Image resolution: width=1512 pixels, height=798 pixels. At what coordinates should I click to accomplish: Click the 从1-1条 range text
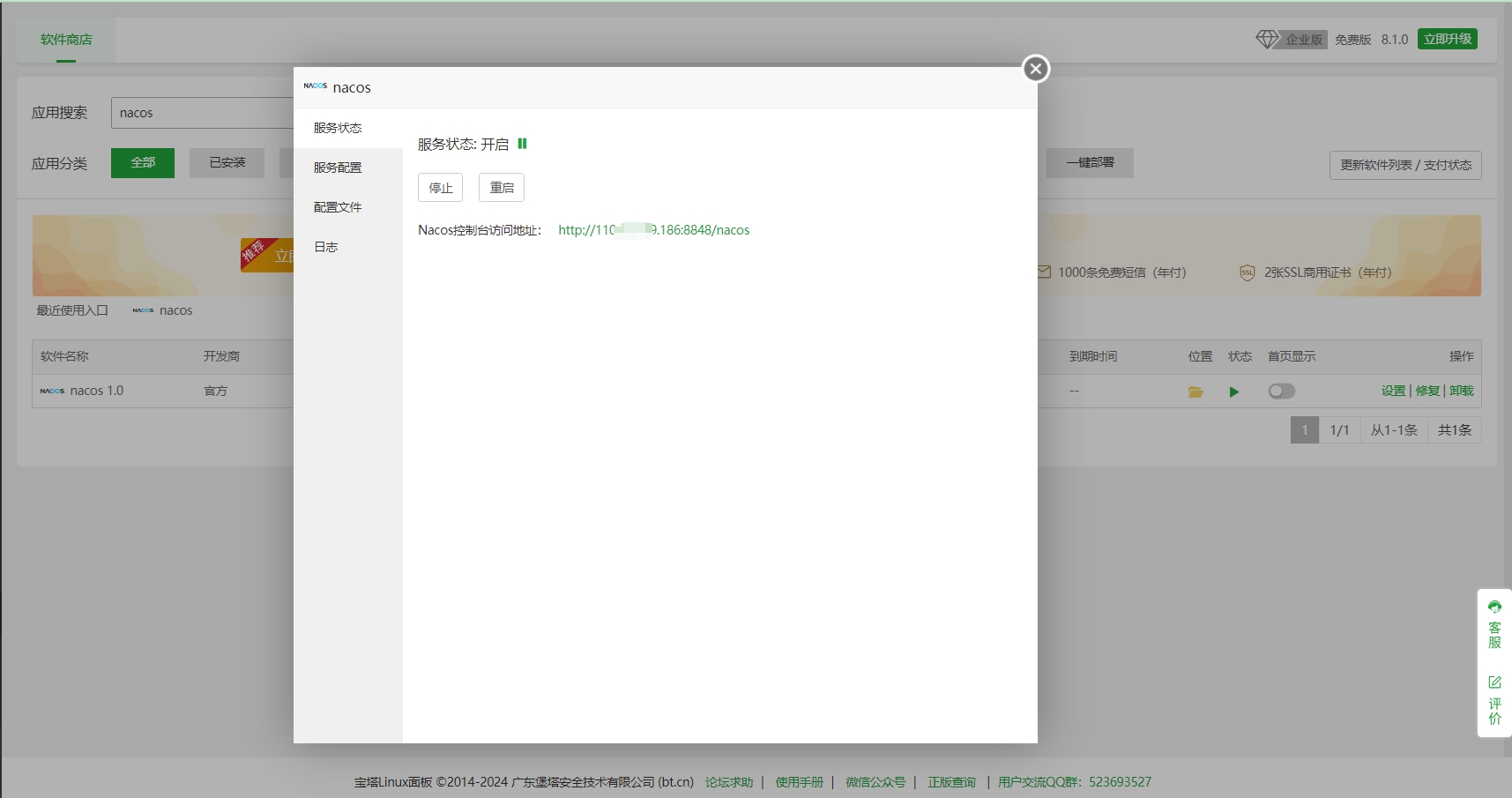pyautogui.click(x=1394, y=430)
